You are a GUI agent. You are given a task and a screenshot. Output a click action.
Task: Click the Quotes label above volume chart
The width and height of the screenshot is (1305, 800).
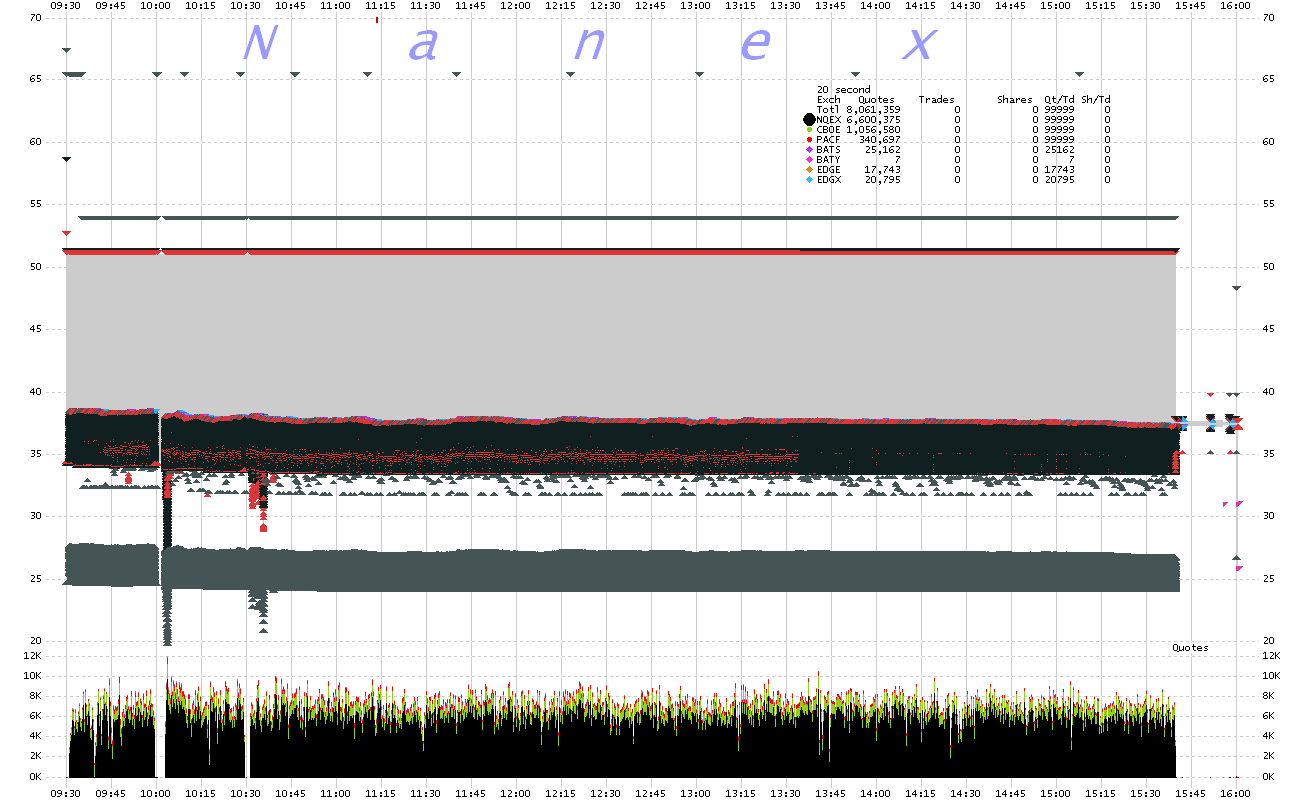tap(1190, 648)
